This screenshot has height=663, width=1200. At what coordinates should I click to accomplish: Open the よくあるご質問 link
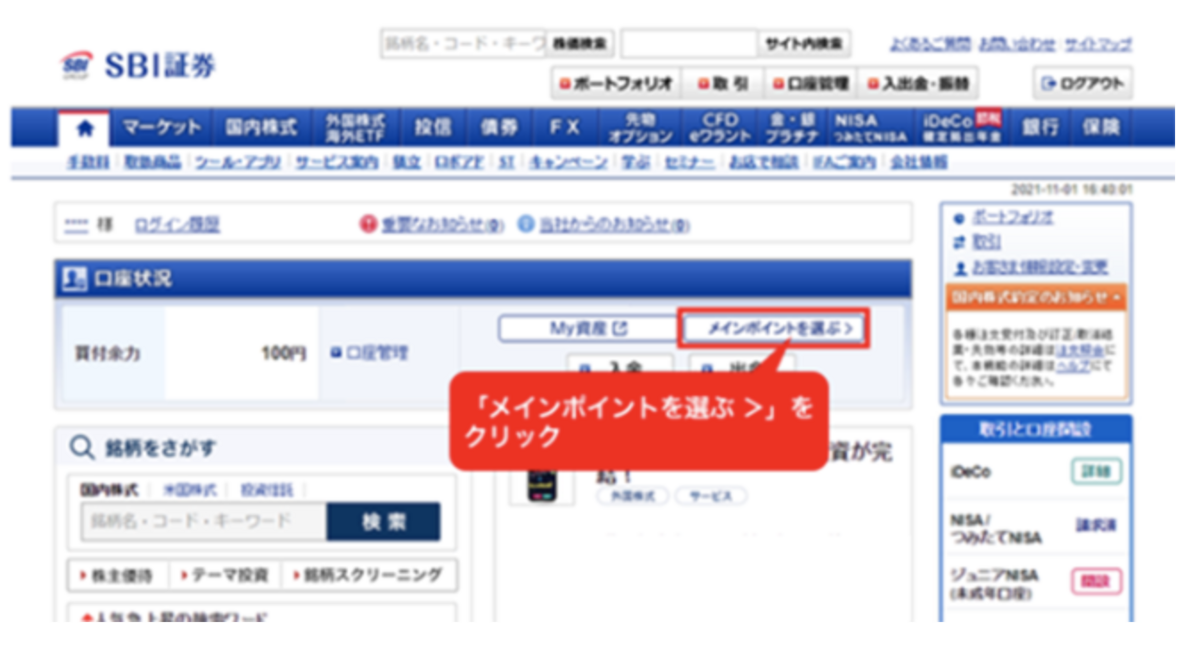click(930, 44)
